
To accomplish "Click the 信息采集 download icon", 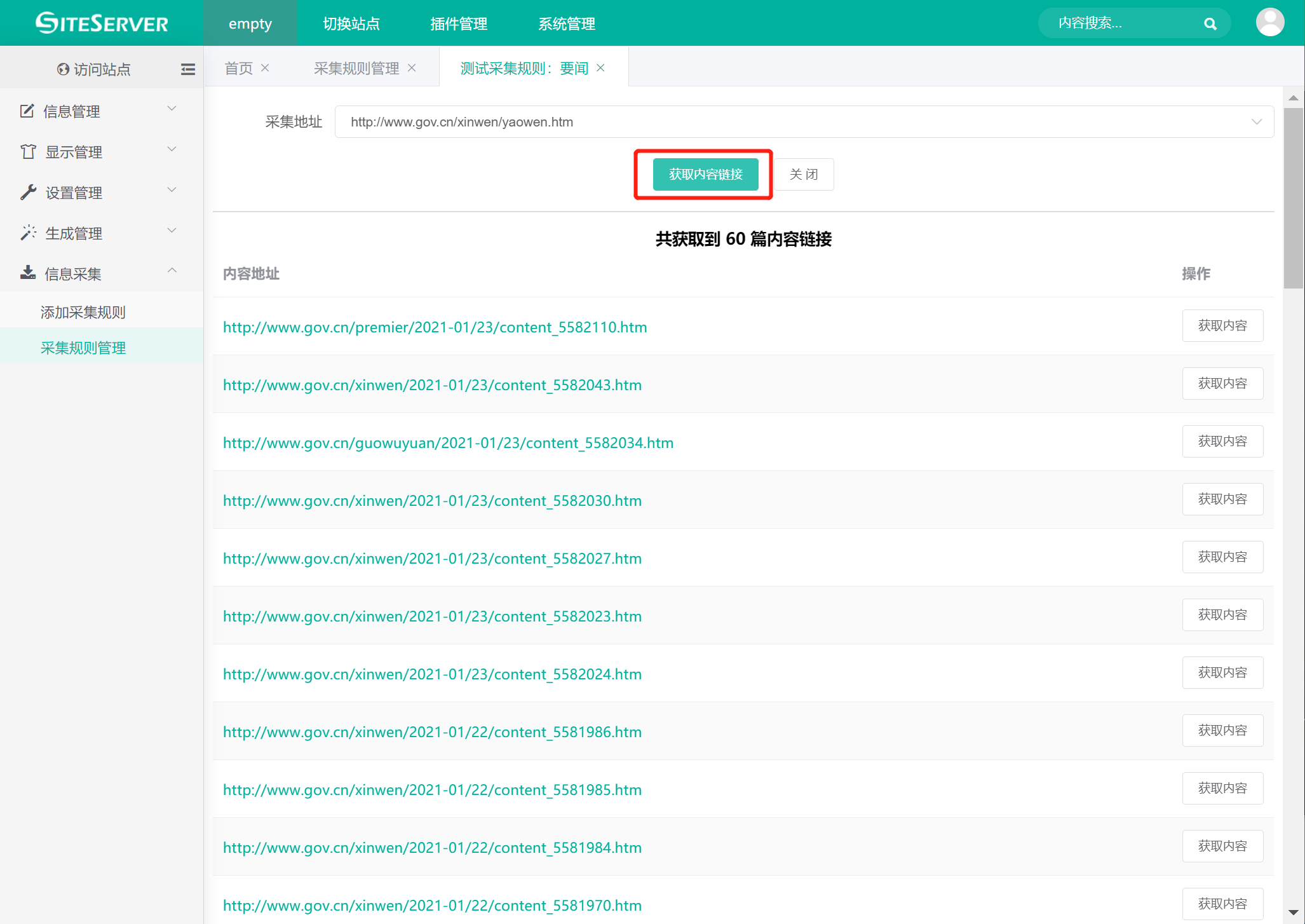I will click(x=28, y=273).
